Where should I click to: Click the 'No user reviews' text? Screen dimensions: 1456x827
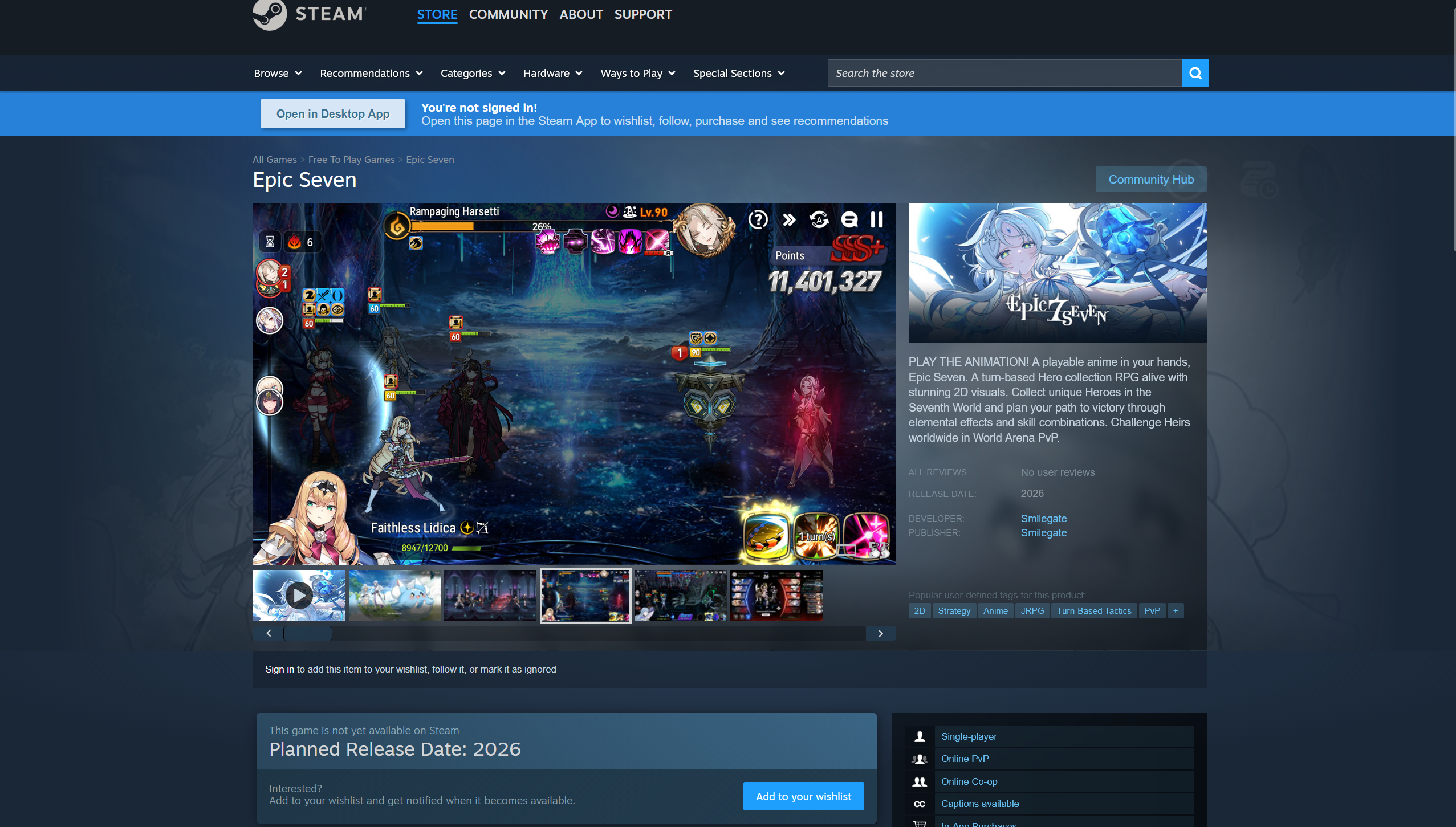pos(1058,472)
